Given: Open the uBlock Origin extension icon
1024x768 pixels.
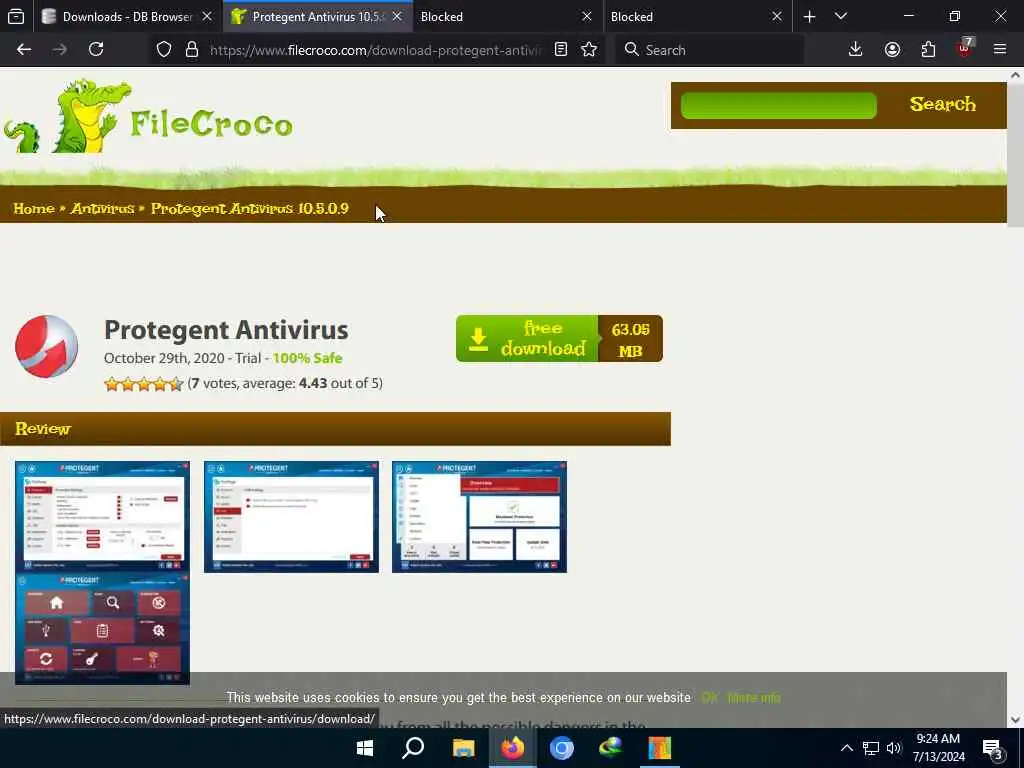Looking at the screenshot, I should 965,48.
